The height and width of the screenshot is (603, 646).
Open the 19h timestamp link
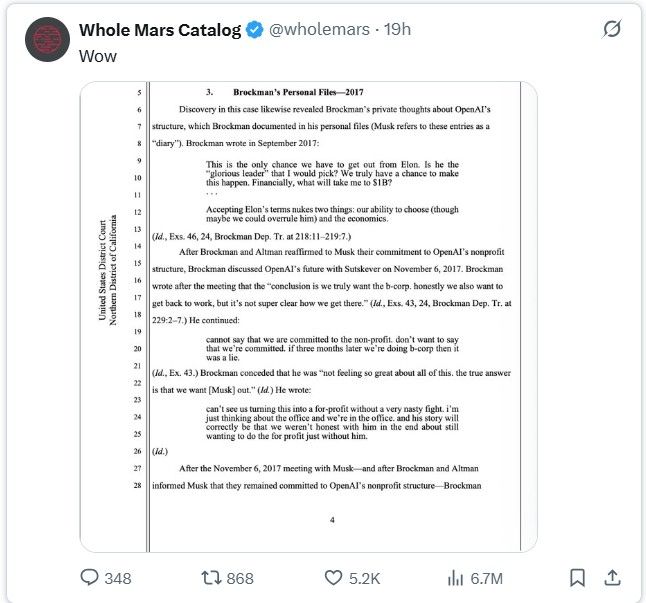click(397, 30)
